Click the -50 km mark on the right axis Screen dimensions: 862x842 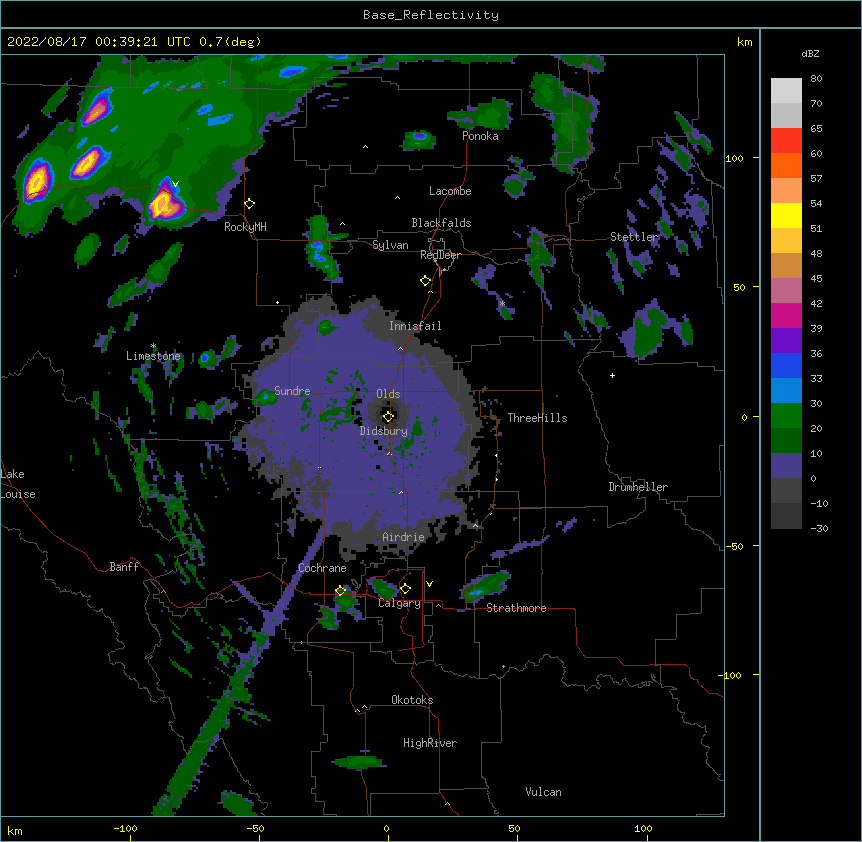(x=734, y=546)
